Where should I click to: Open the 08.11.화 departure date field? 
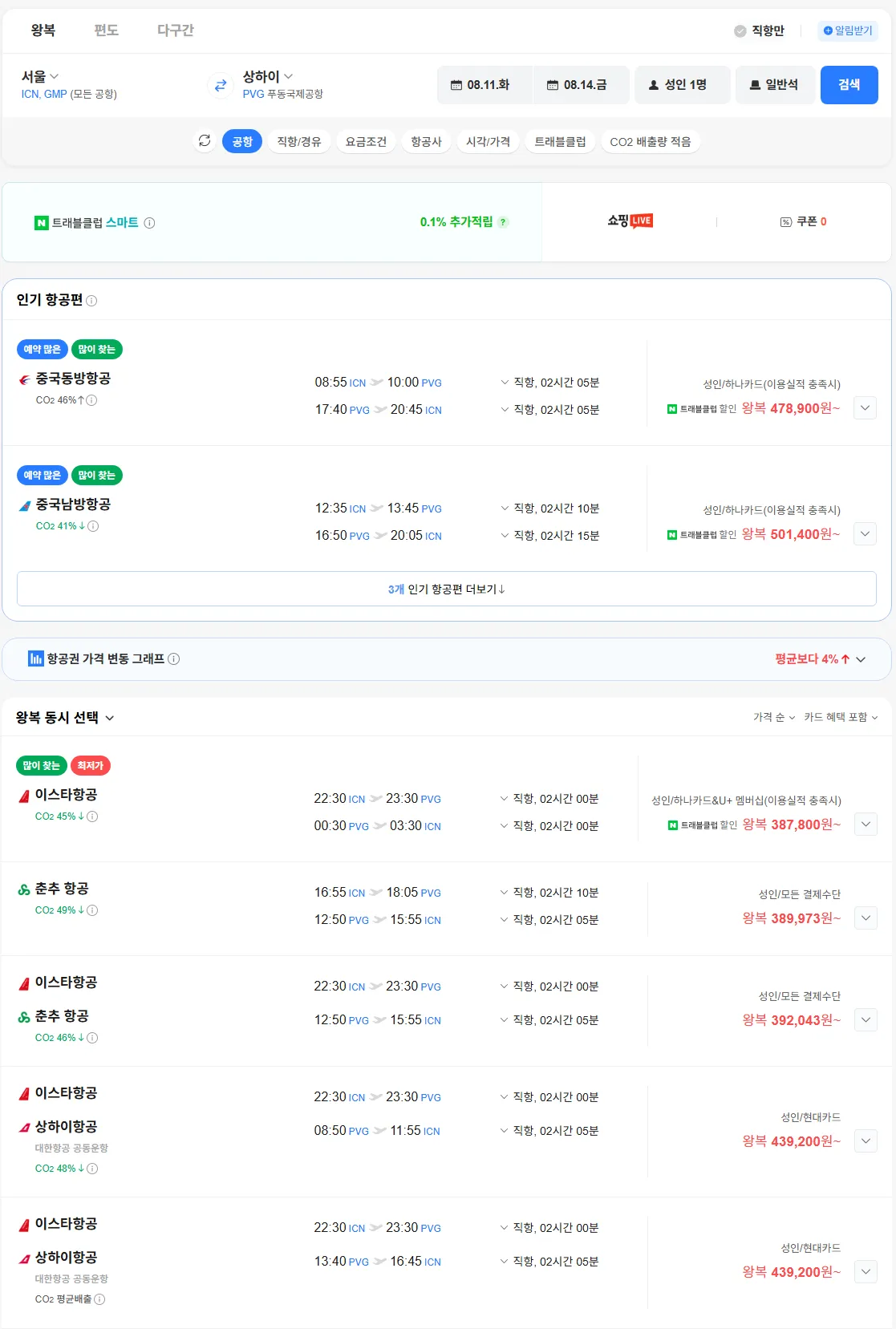click(484, 85)
